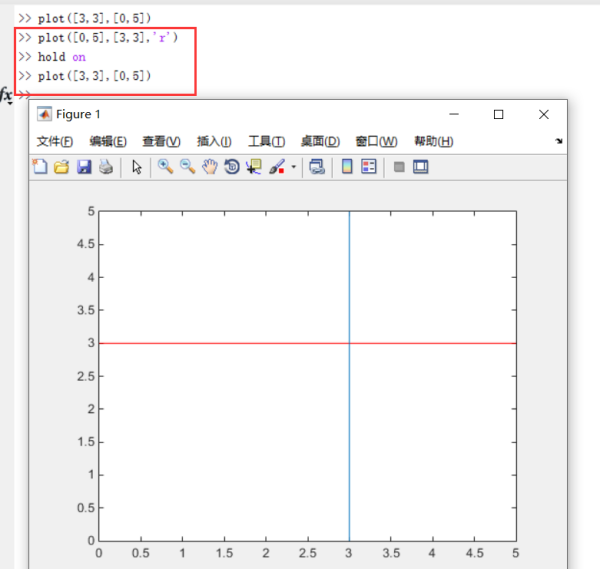This screenshot has width=600, height=569.
Task: Open the 文件(F) menu
Action: (55, 141)
